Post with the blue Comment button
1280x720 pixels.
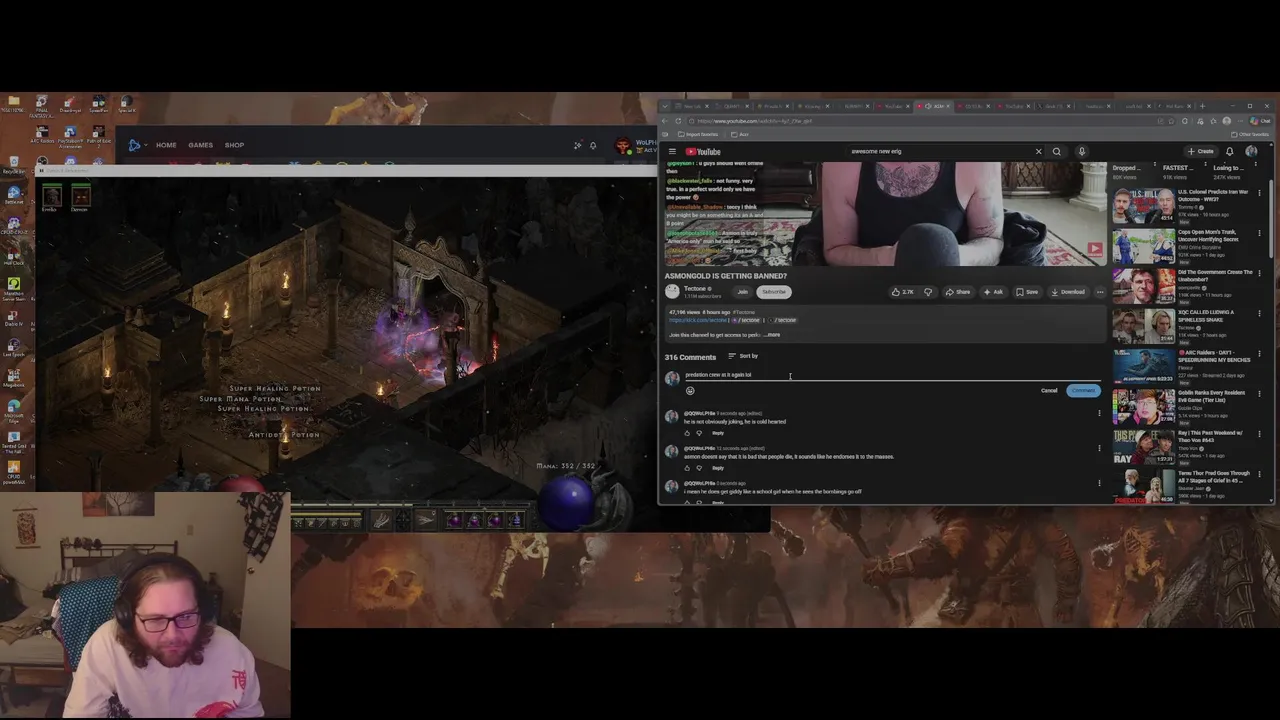click(1083, 391)
